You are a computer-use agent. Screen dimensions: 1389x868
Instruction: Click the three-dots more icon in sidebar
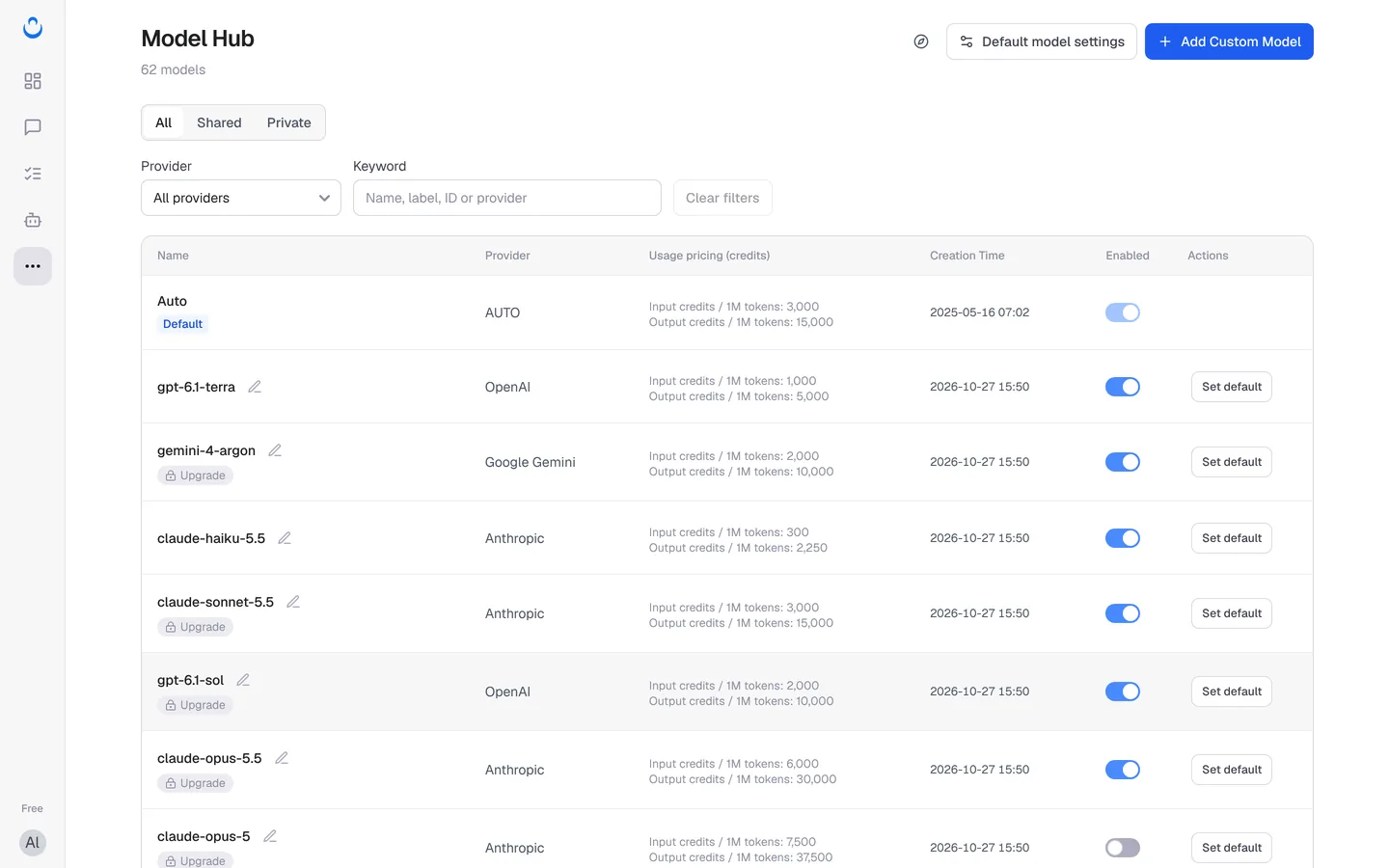click(x=33, y=266)
